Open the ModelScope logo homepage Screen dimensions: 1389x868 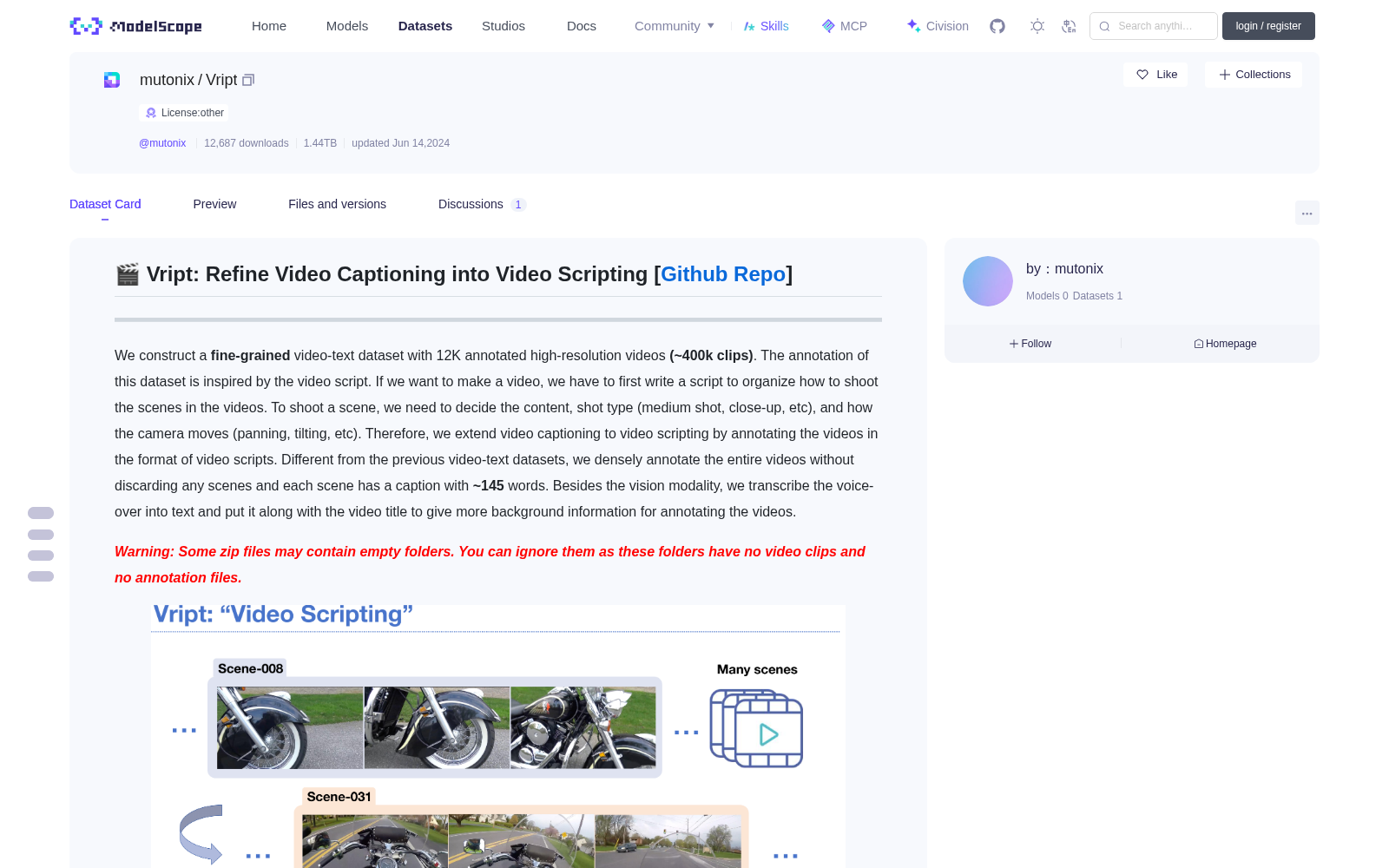click(135, 26)
